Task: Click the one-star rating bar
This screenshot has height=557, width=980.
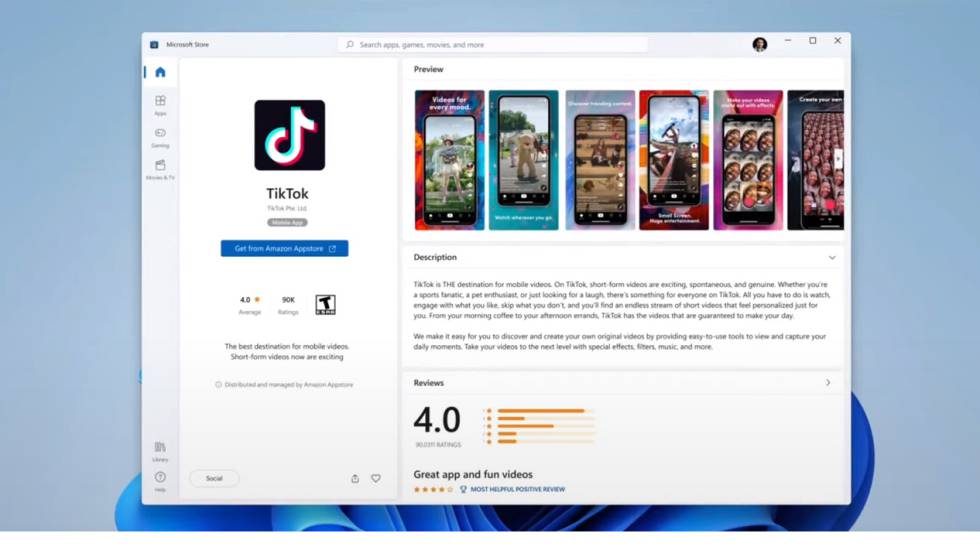Action: (x=546, y=441)
